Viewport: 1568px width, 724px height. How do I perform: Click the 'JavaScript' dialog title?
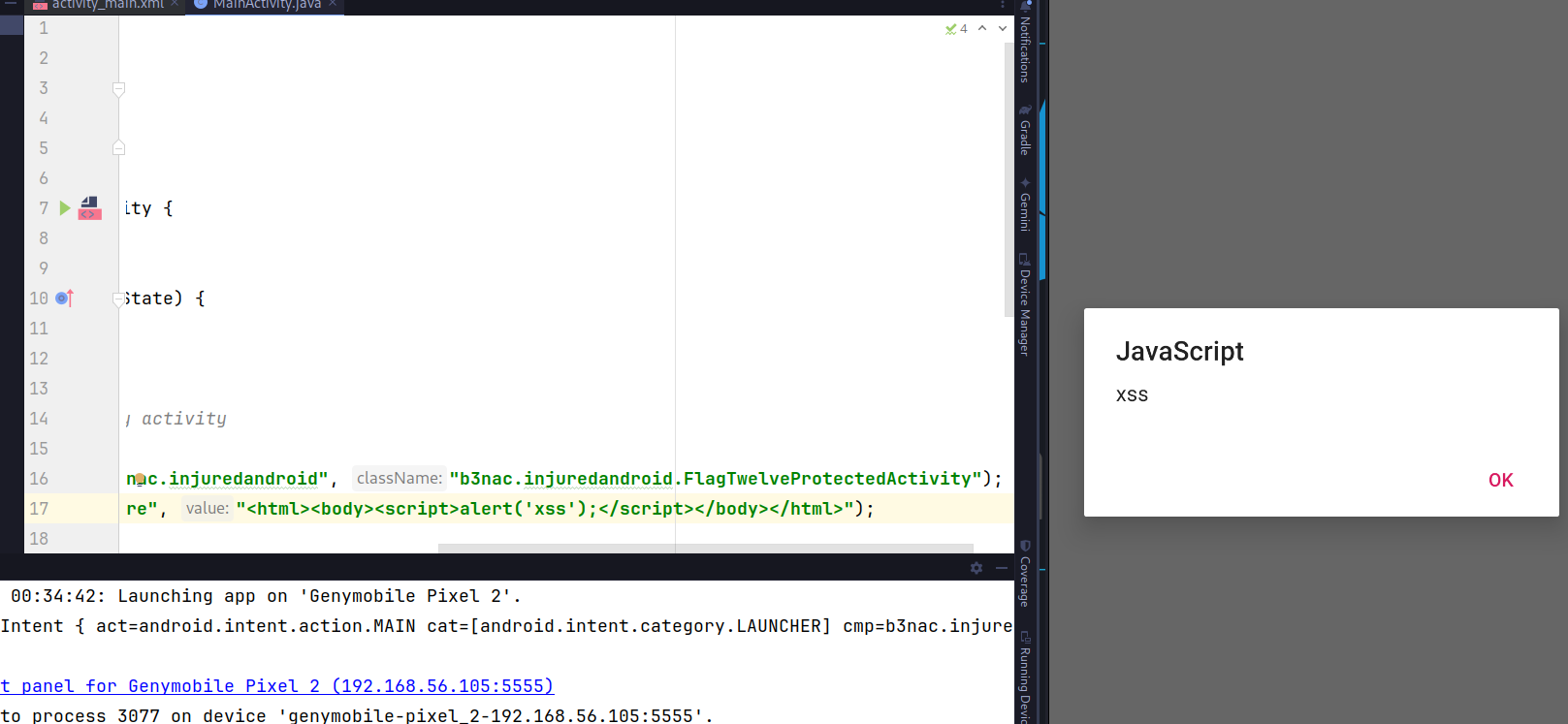[x=1179, y=351]
